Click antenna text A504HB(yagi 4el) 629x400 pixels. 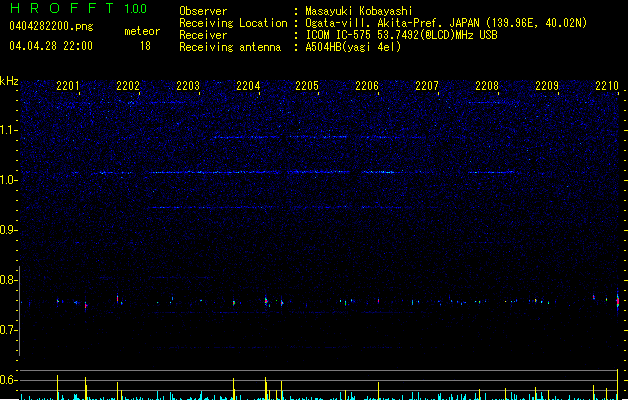pos(353,47)
